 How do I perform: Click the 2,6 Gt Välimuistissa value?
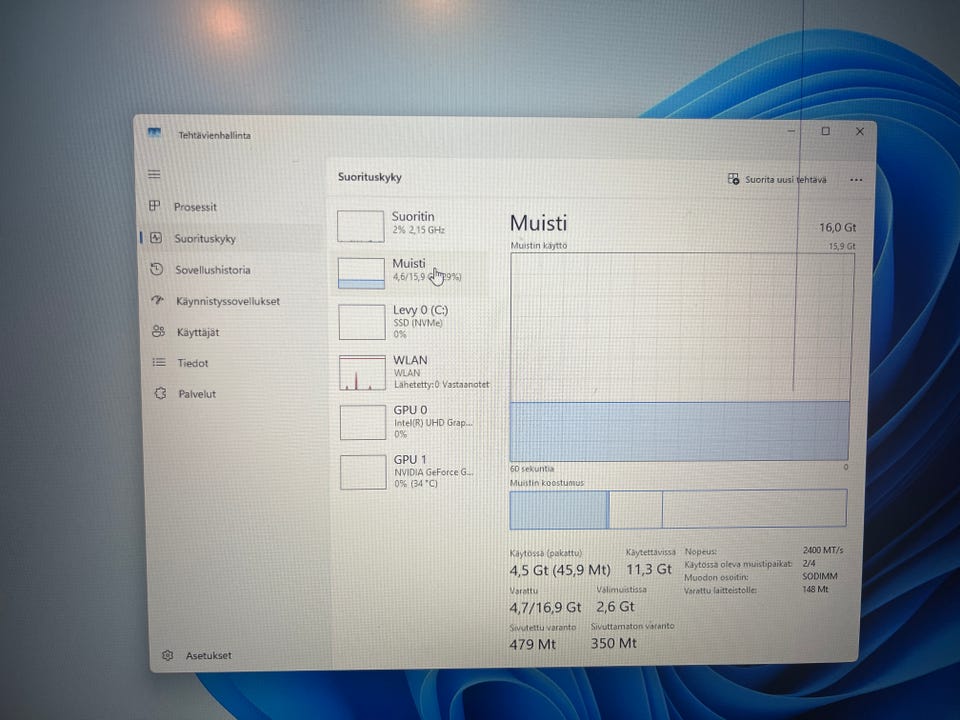[x=615, y=606]
